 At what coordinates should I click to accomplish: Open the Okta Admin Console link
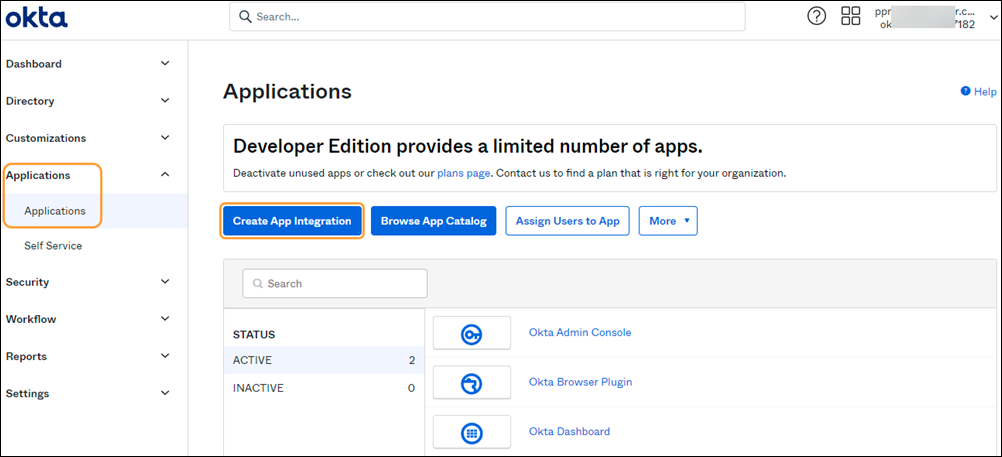click(x=580, y=332)
